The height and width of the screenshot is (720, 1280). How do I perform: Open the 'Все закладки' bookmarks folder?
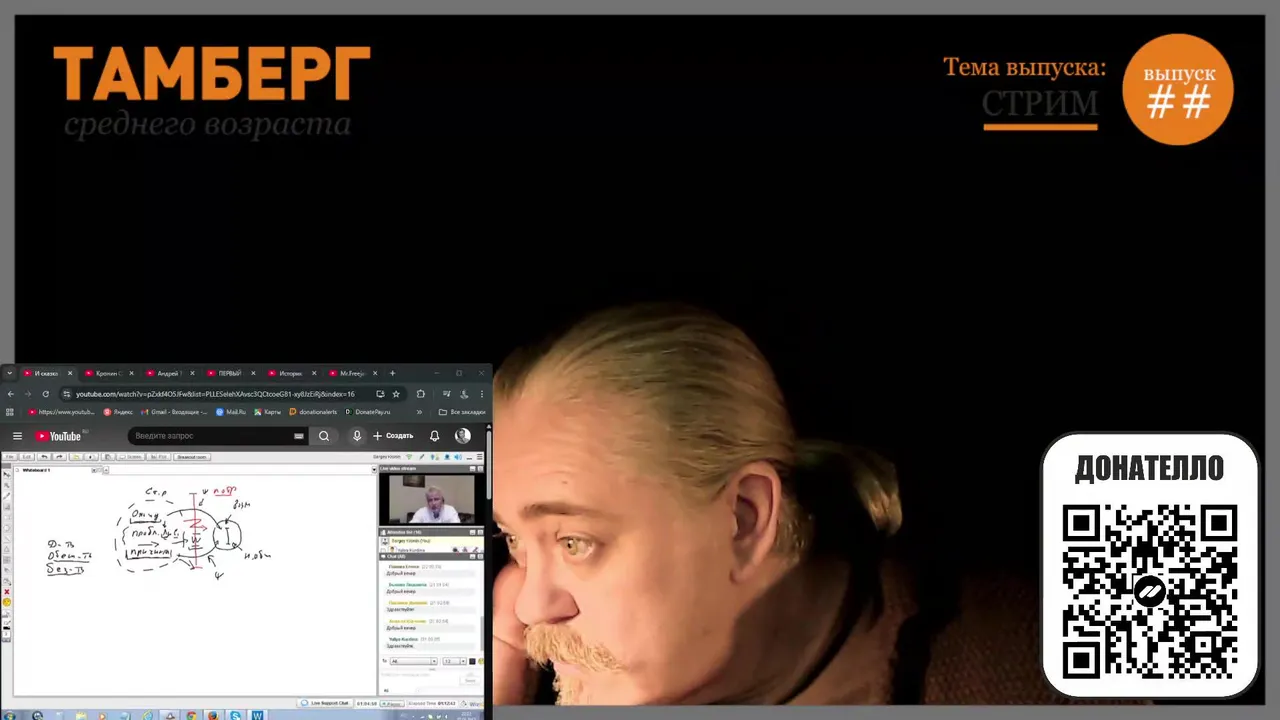(x=462, y=412)
